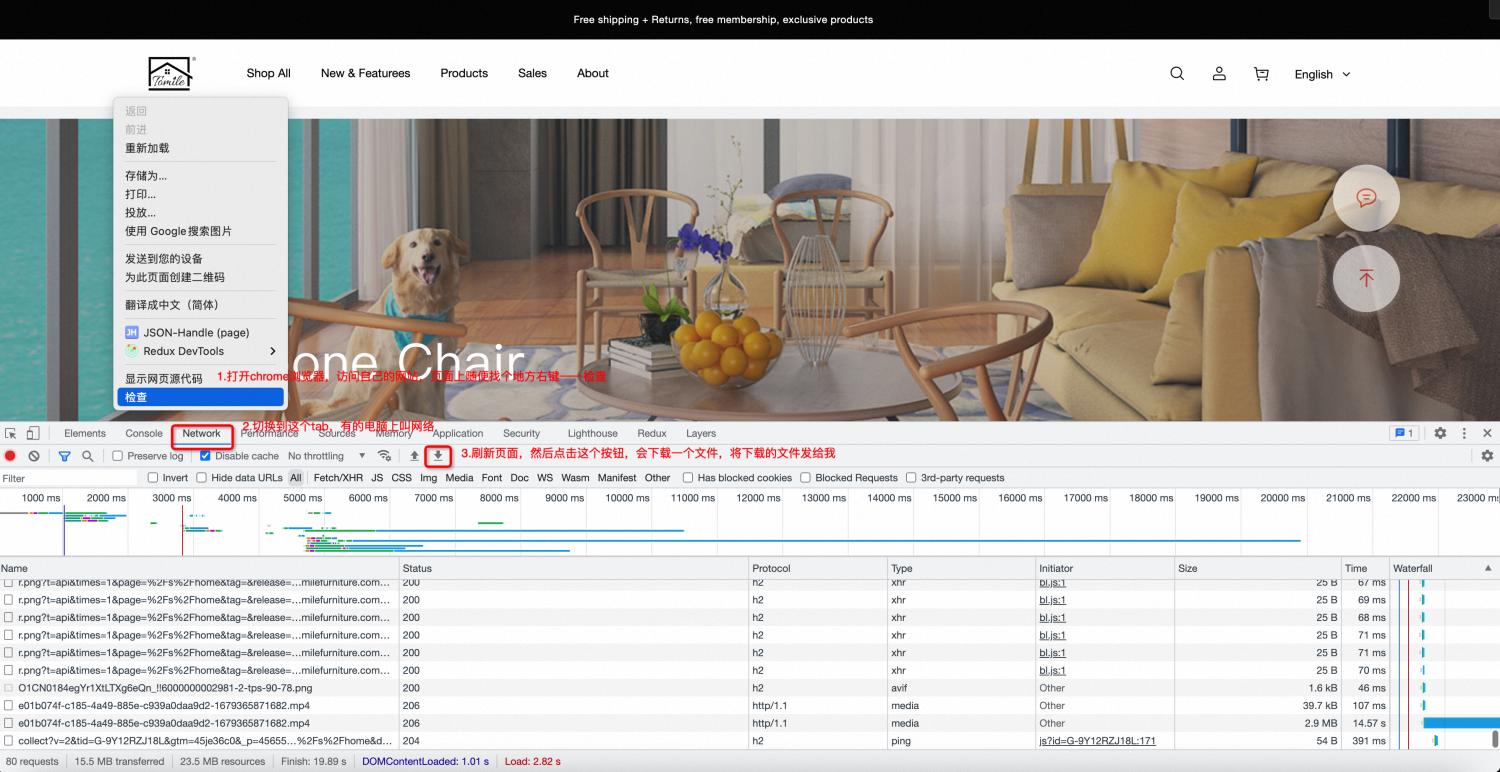Viewport: 1500px width, 772px height.
Task: Open the inspect element picker tool
Action: click(x=11, y=434)
